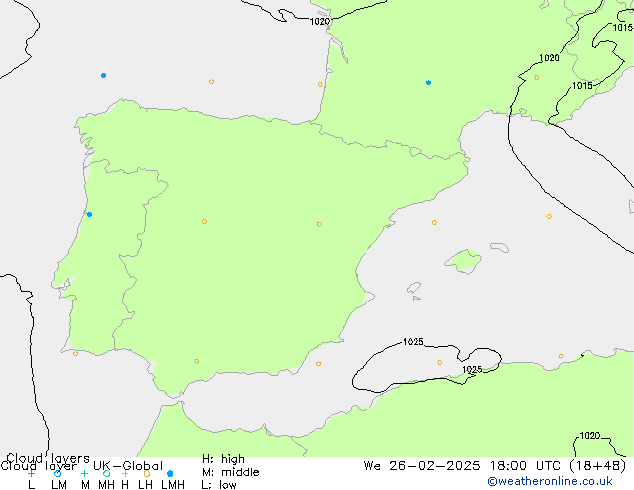Click the 'M: middle' legend text

point(230,472)
